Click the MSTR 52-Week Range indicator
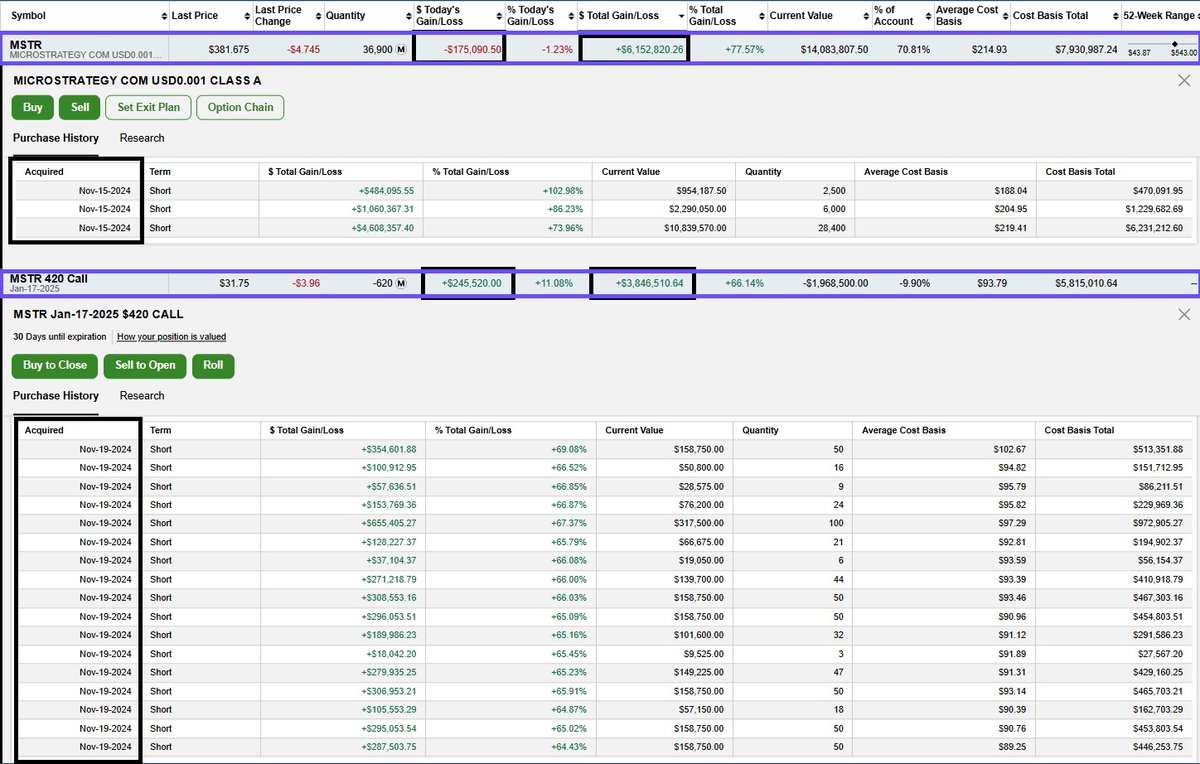This screenshot has width=1200, height=764. 1162,48
